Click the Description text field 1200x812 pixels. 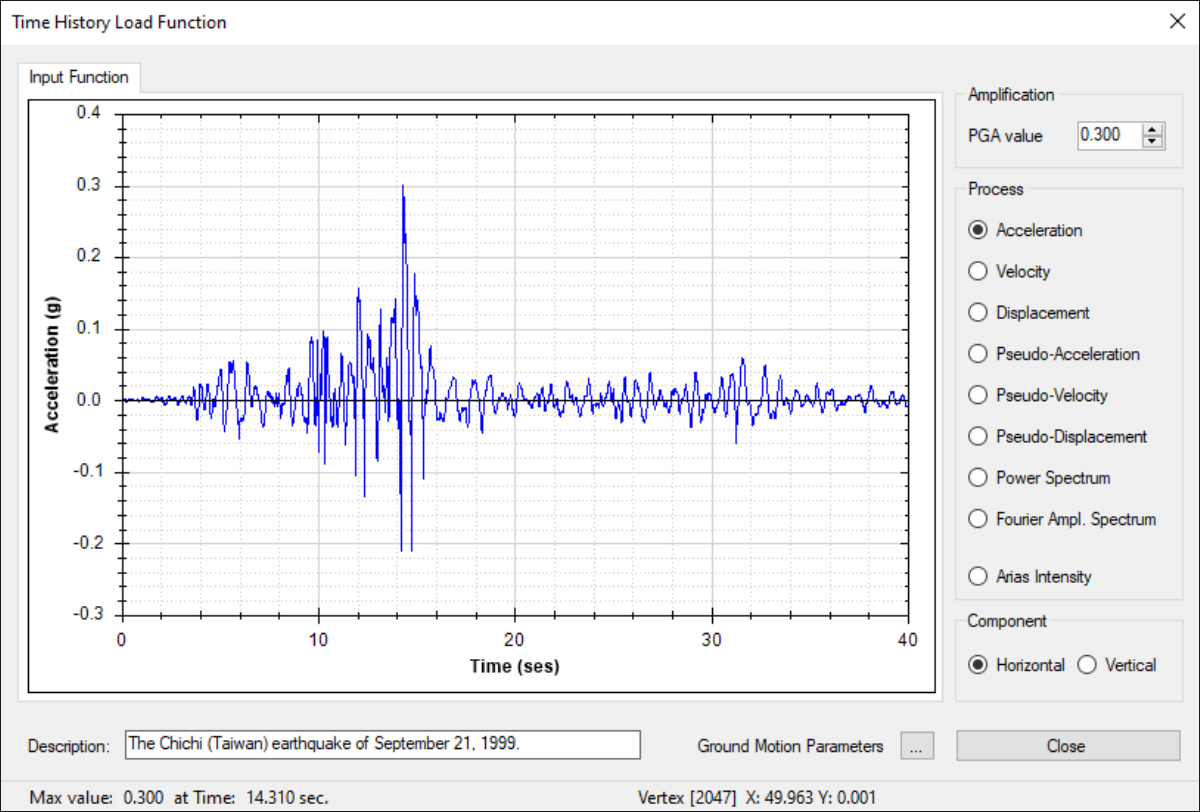click(383, 745)
